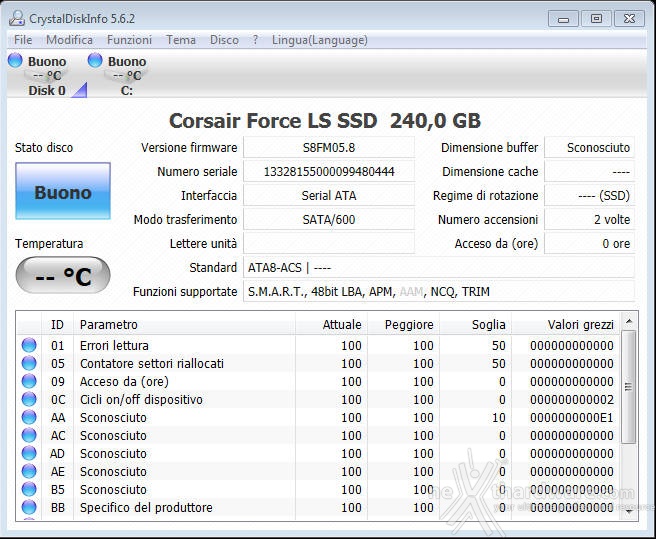
Task: Select the Errori lettura row text
Action: coord(114,345)
